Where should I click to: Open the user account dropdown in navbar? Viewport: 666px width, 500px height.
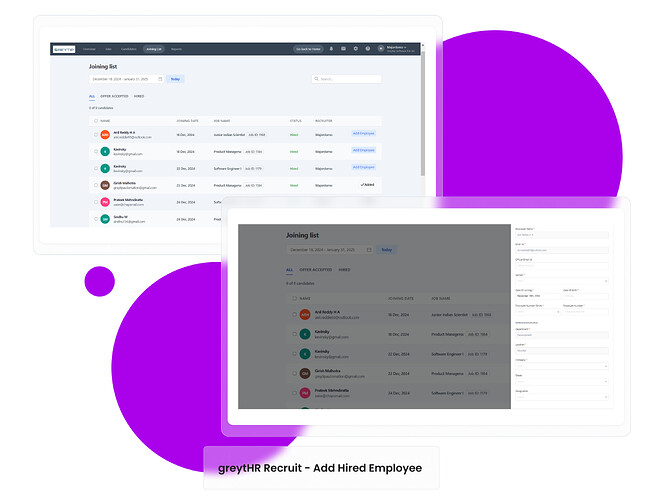coord(401,49)
